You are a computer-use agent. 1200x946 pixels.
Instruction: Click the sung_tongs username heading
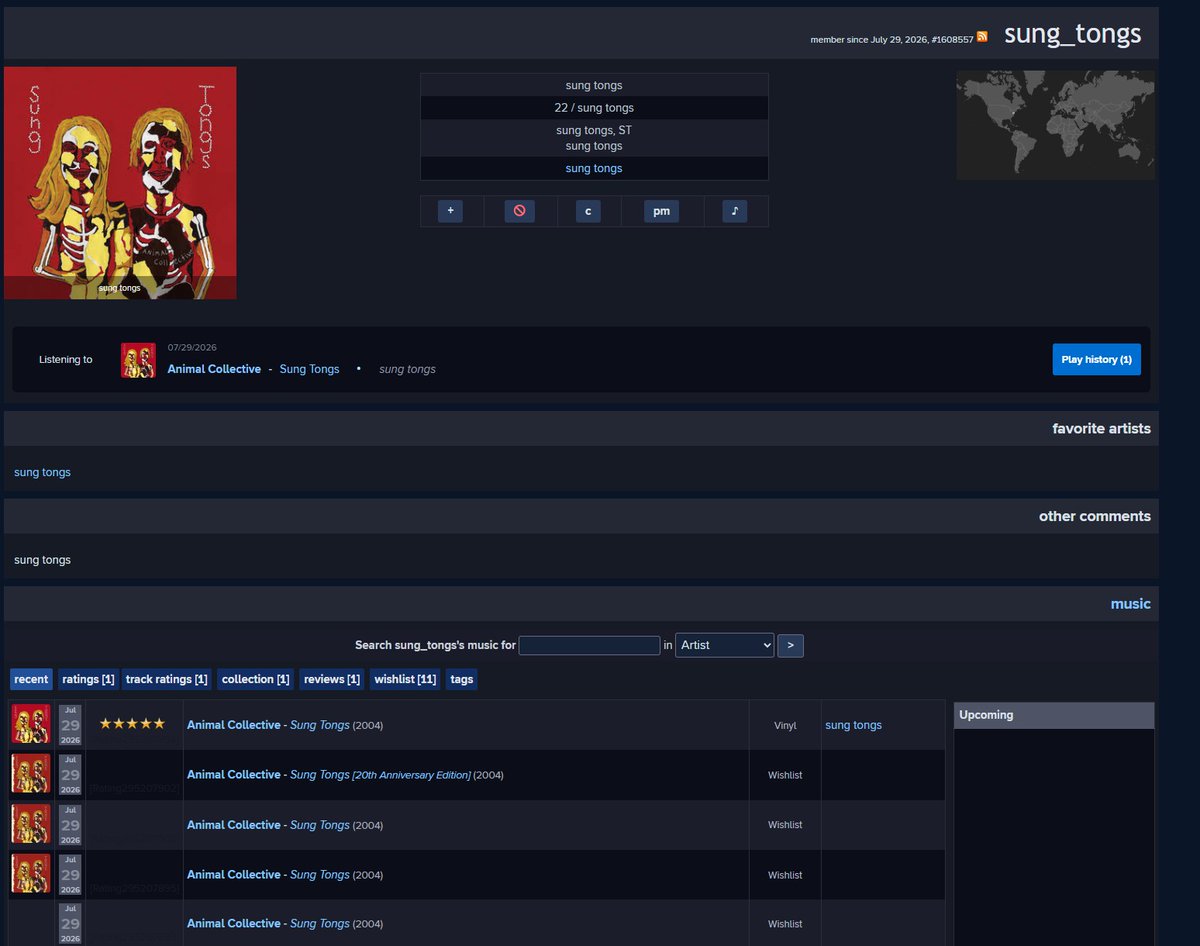1072,33
